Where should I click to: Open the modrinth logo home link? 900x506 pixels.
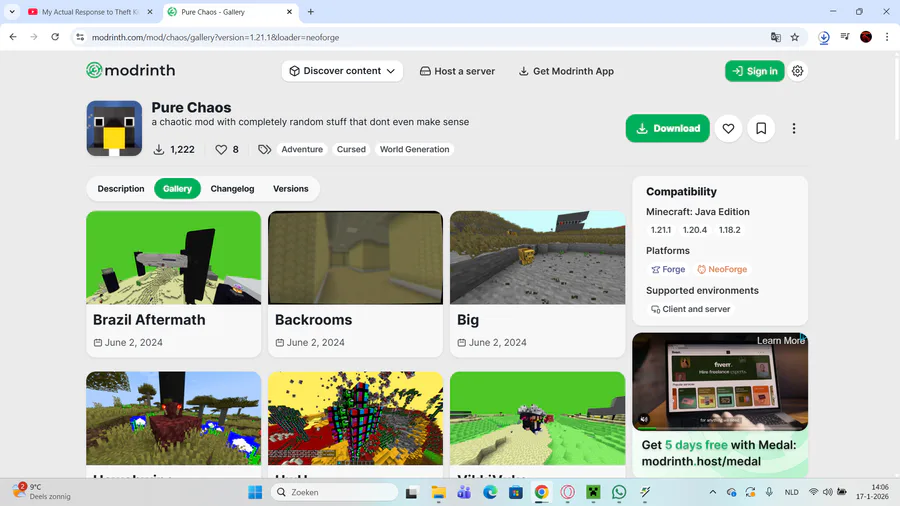coord(131,70)
